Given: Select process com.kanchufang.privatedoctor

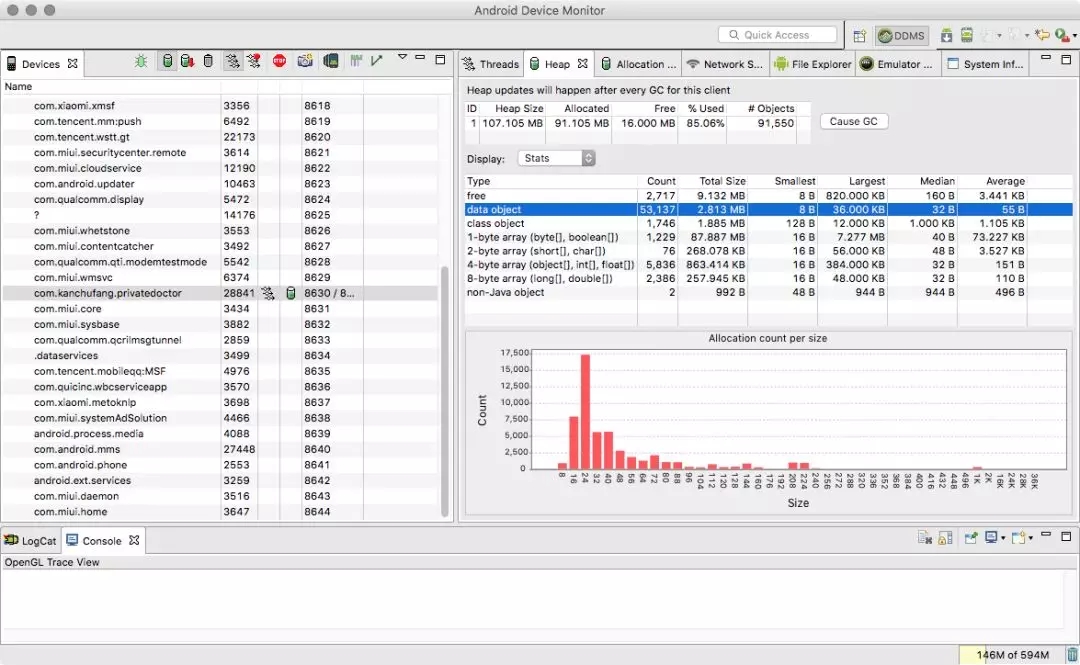Looking at the screenshot, I should (x=220, y=293).
